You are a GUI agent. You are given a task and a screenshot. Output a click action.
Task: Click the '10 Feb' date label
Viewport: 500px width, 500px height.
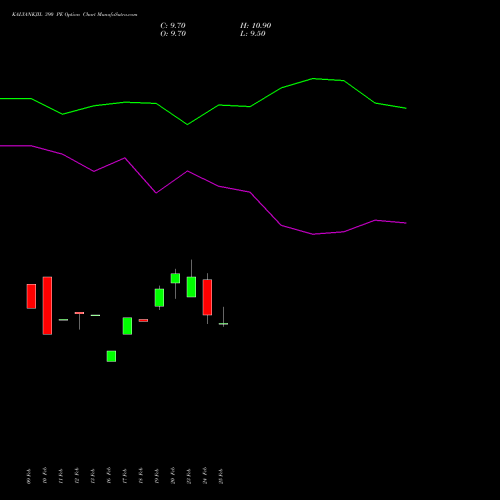pos(45,475)
